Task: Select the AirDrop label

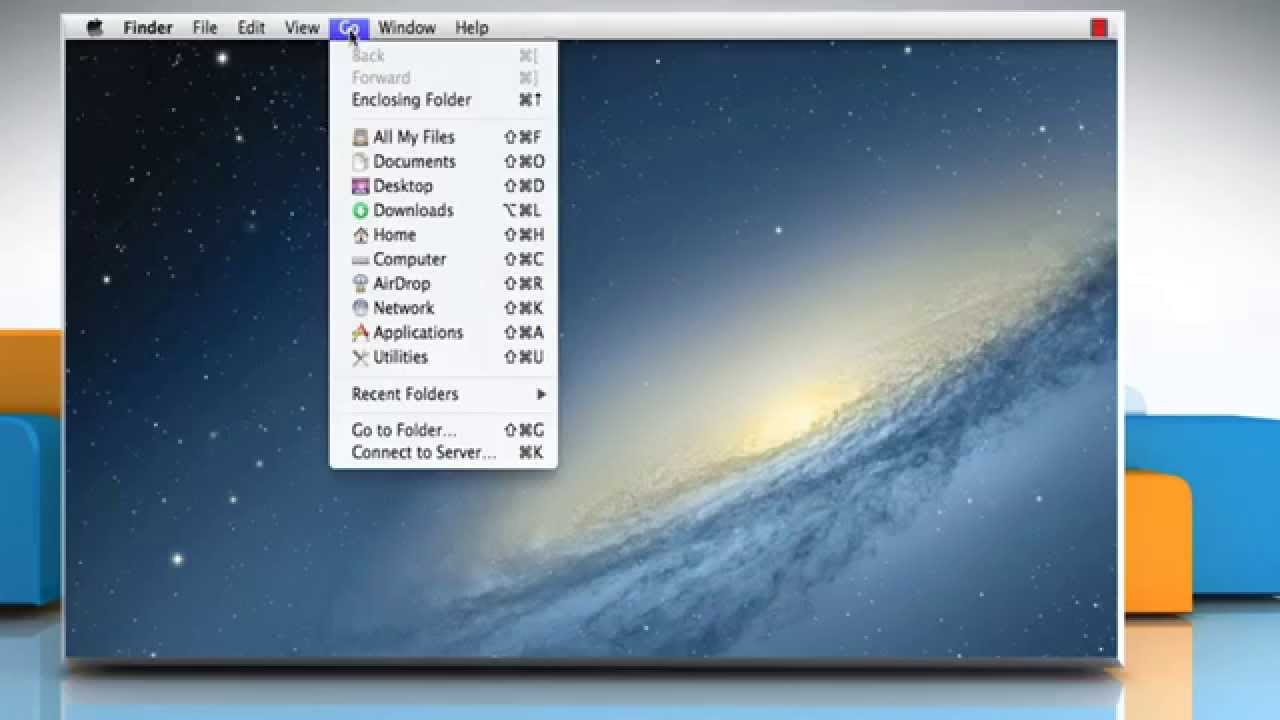Action: click(x=401, y=284)
